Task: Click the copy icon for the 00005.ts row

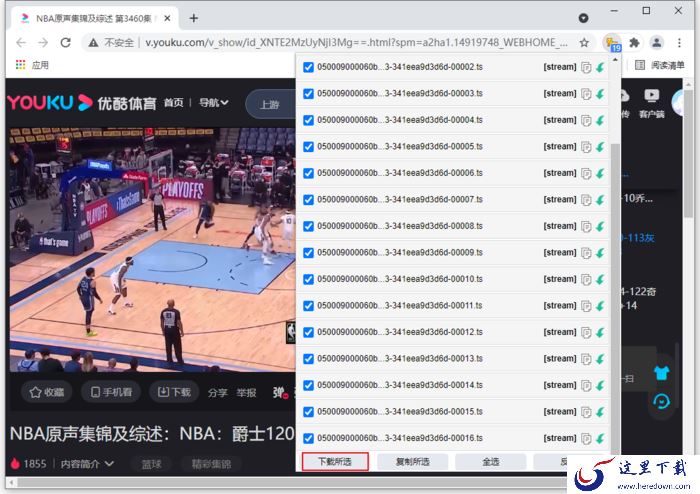Action: click(586, 147)
